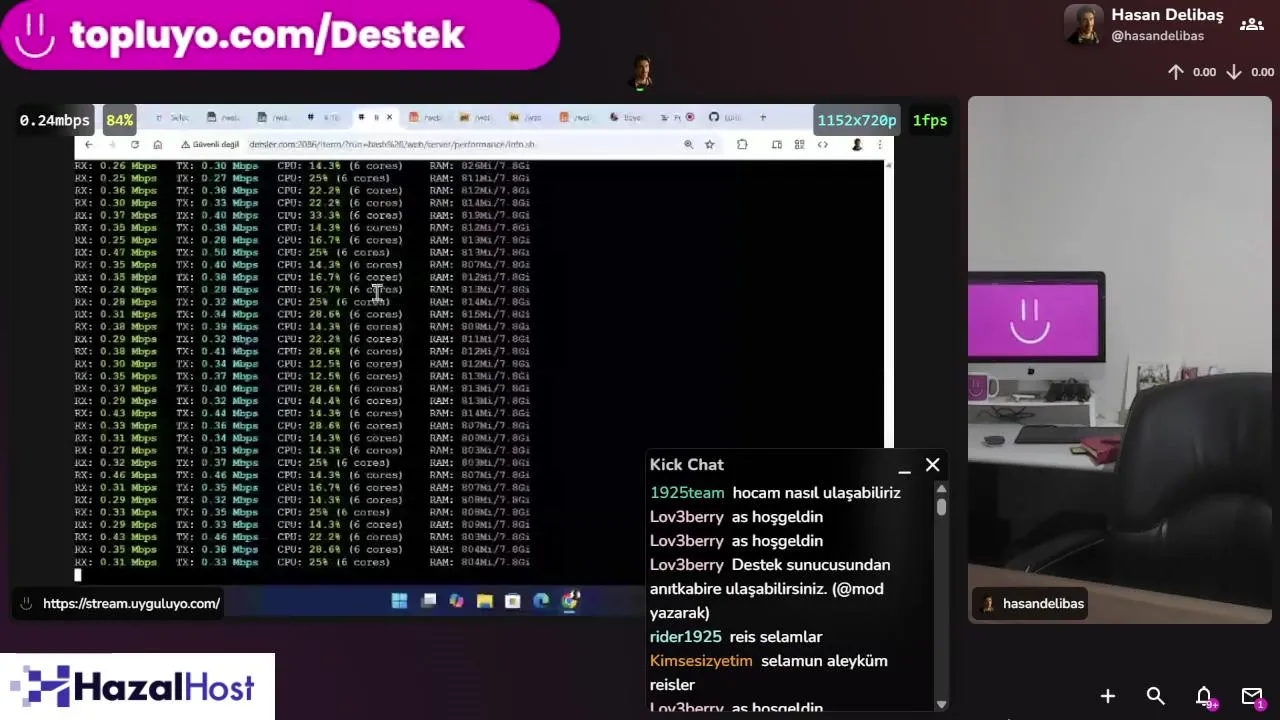Open the browser profile avatar

pos(857,145)
